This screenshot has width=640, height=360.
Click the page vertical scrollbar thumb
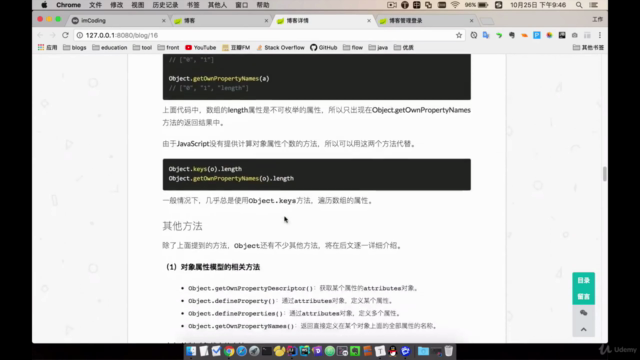coord(604,174)
